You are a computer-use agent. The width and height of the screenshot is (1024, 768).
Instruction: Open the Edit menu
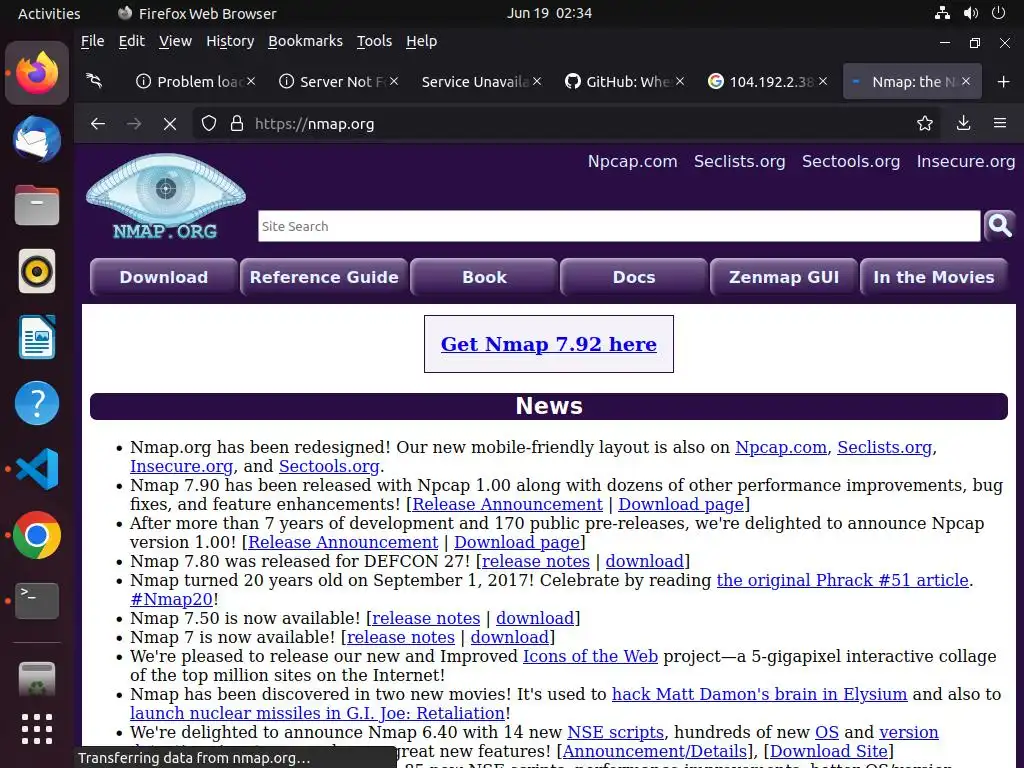tap(131, 41)
